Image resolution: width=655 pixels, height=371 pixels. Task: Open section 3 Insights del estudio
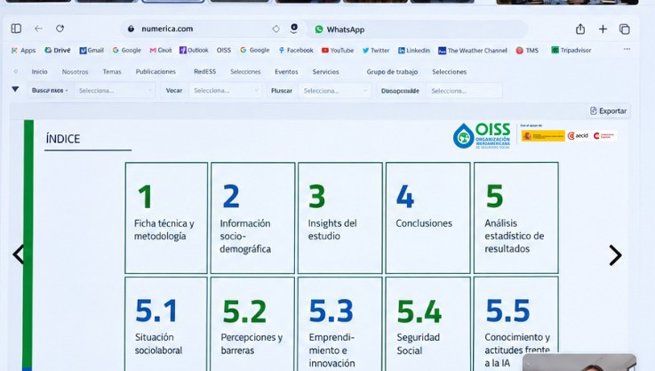(340, 218)
